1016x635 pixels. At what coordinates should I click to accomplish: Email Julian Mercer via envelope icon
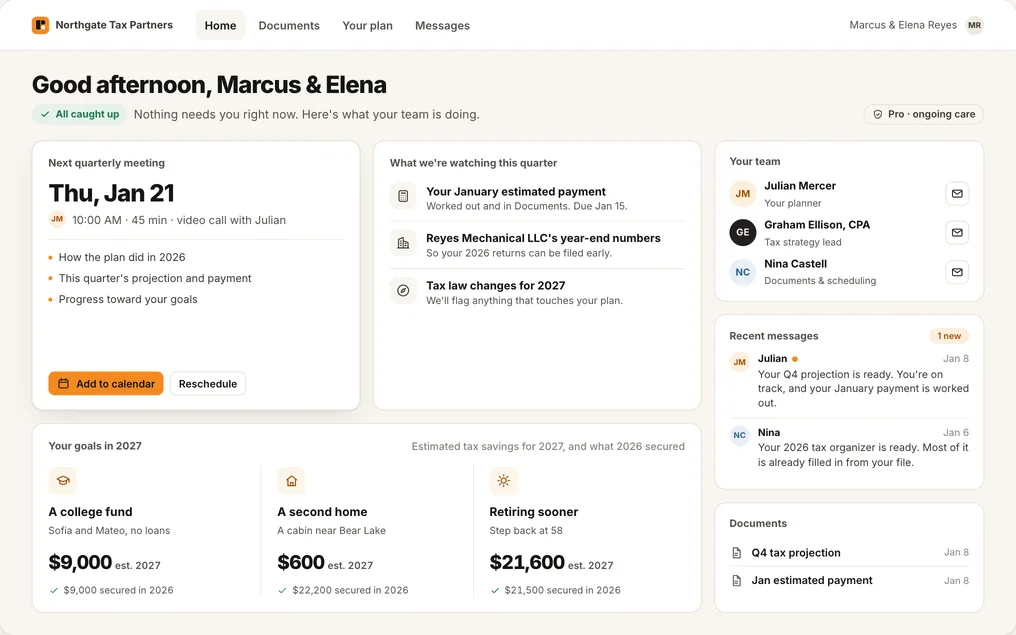tap(956, 194)
